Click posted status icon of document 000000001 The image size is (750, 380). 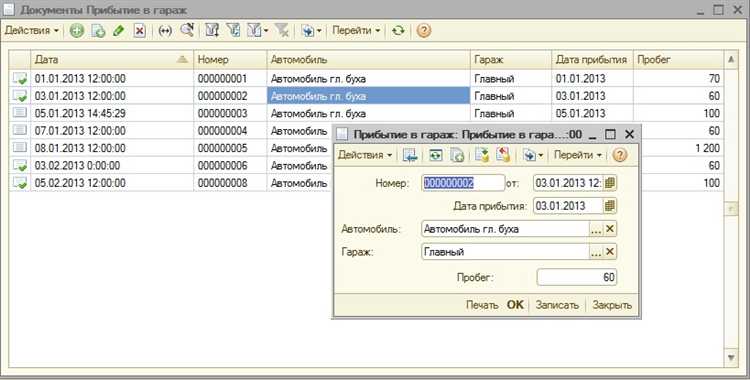(20, 78)
